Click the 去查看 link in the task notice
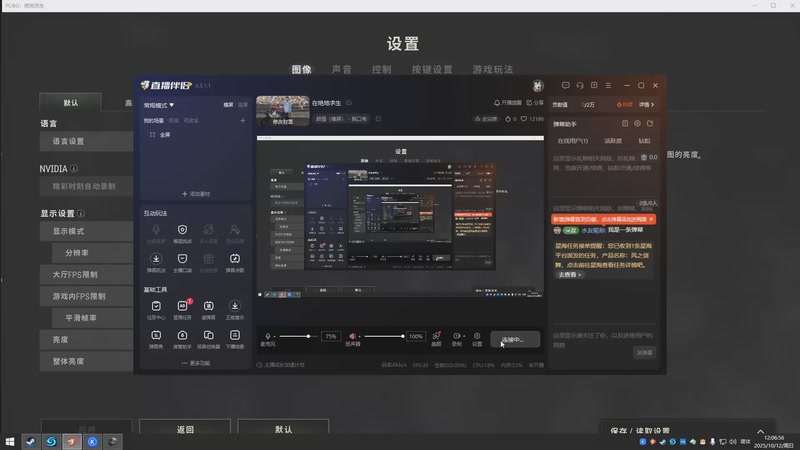Screen dimensions: 800x450 569,274
